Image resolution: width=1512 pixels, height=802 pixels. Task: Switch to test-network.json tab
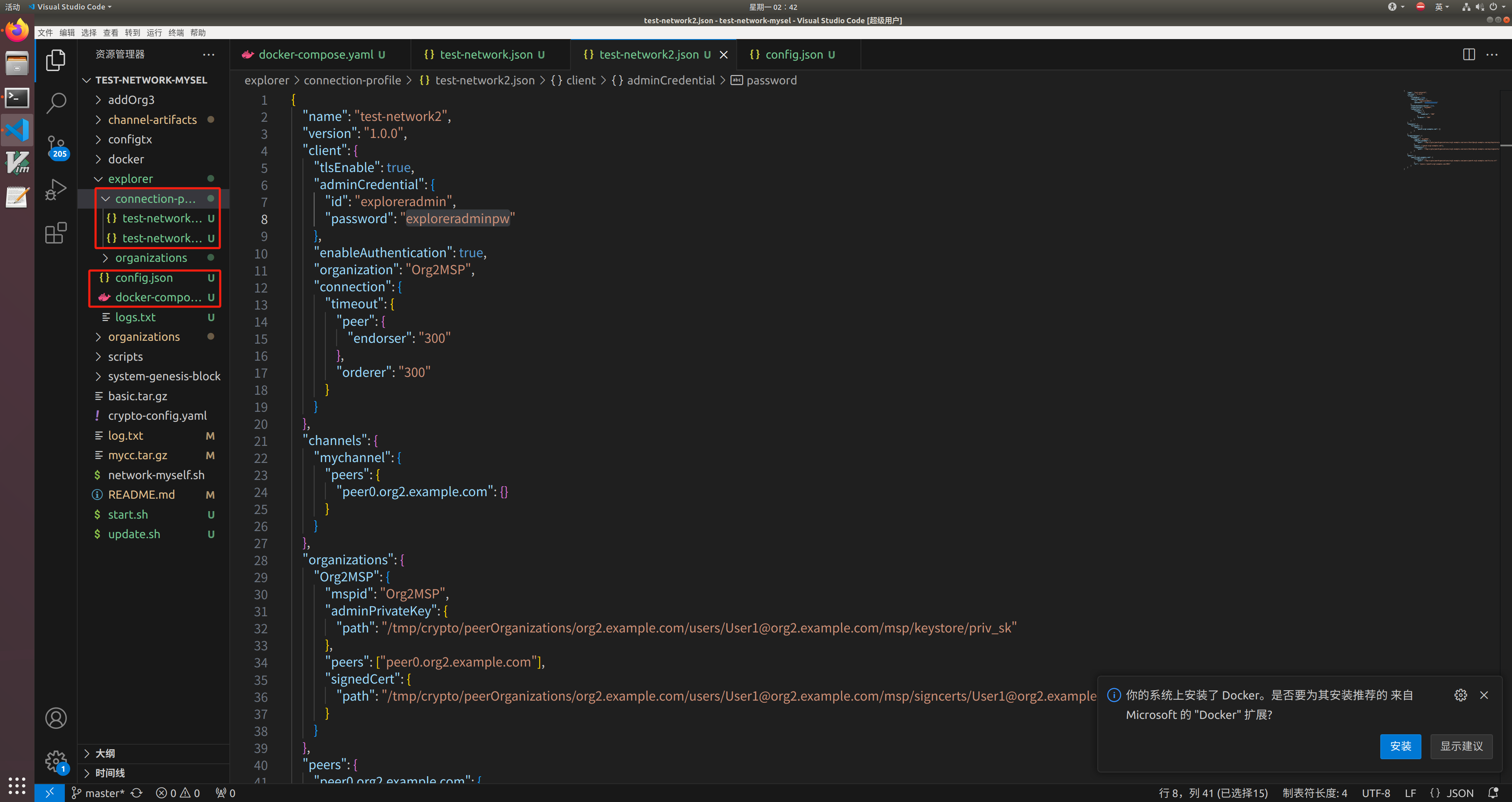(490, 54)
